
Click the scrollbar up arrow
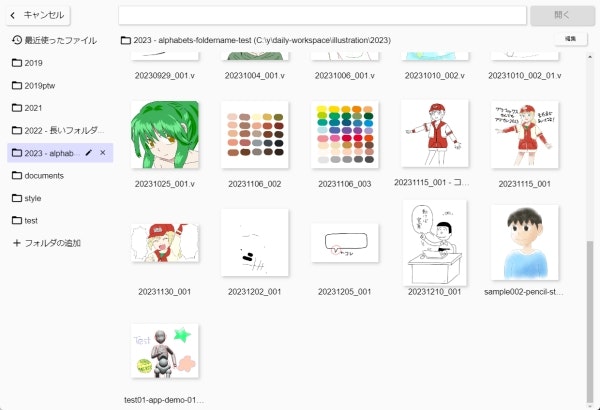[x=590, y=57]
